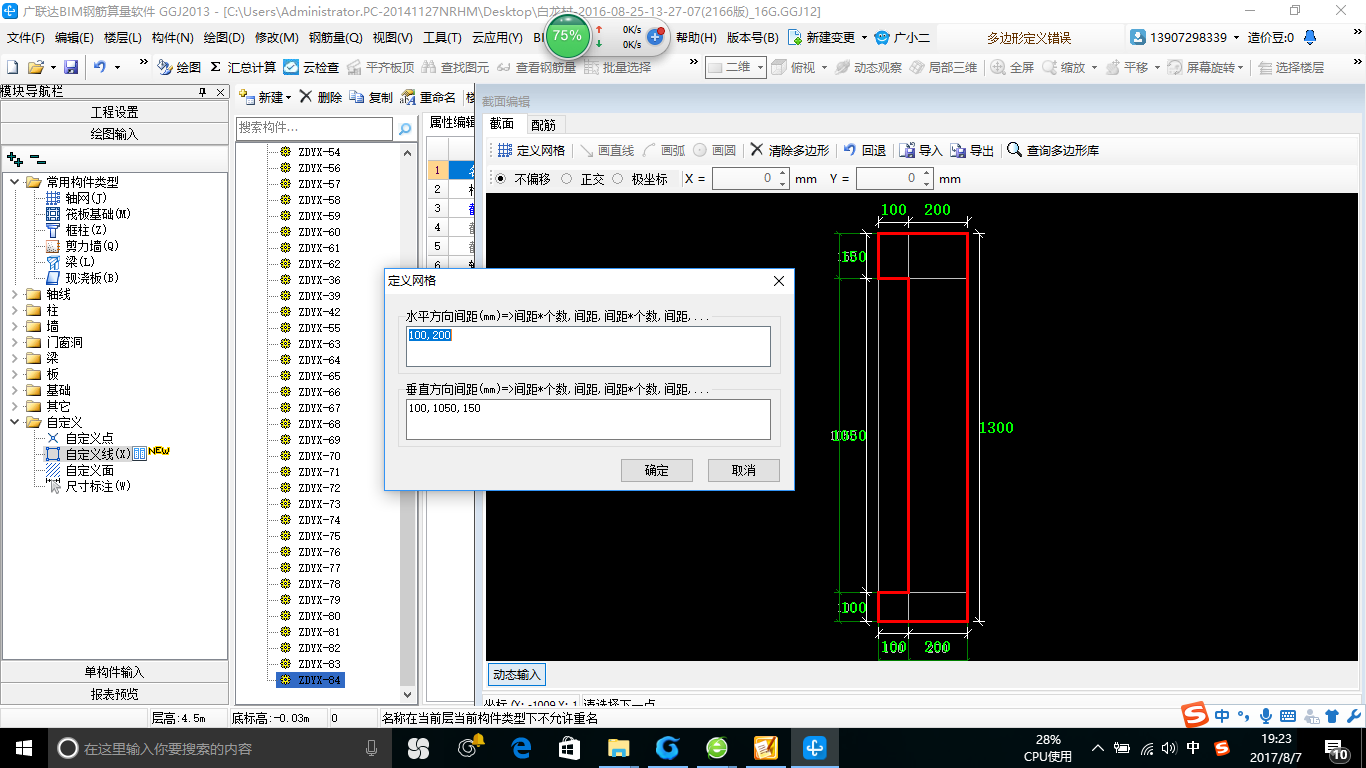Click 垂直方向间距 input field
1366x768 pixels.
588,419
